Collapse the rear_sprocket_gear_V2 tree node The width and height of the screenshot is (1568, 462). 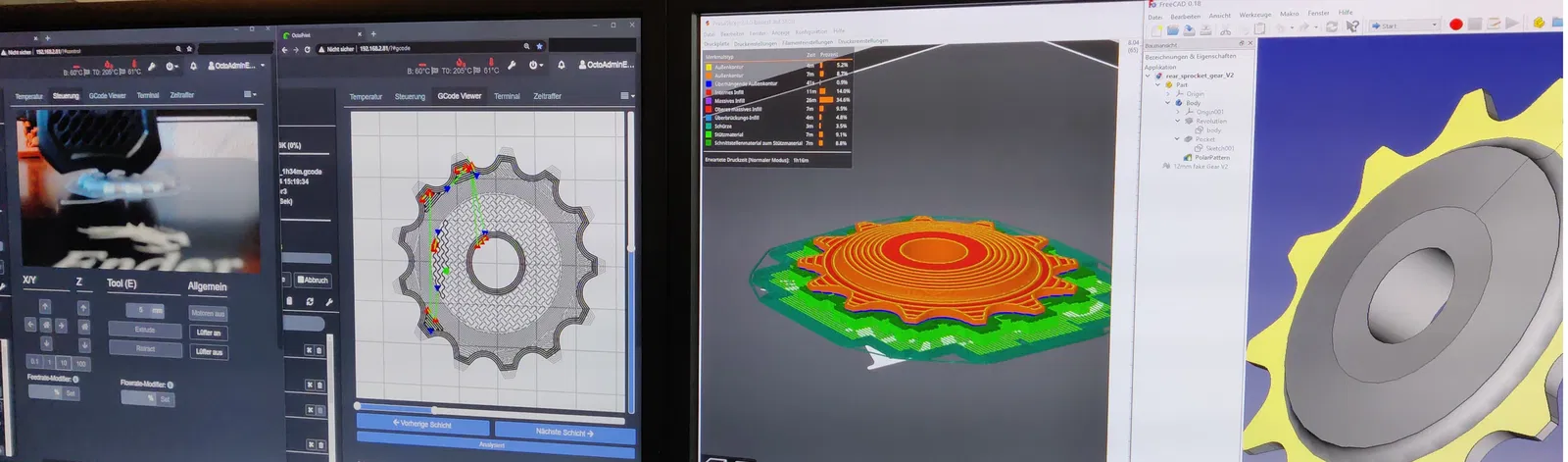[x=1148, y=76]
